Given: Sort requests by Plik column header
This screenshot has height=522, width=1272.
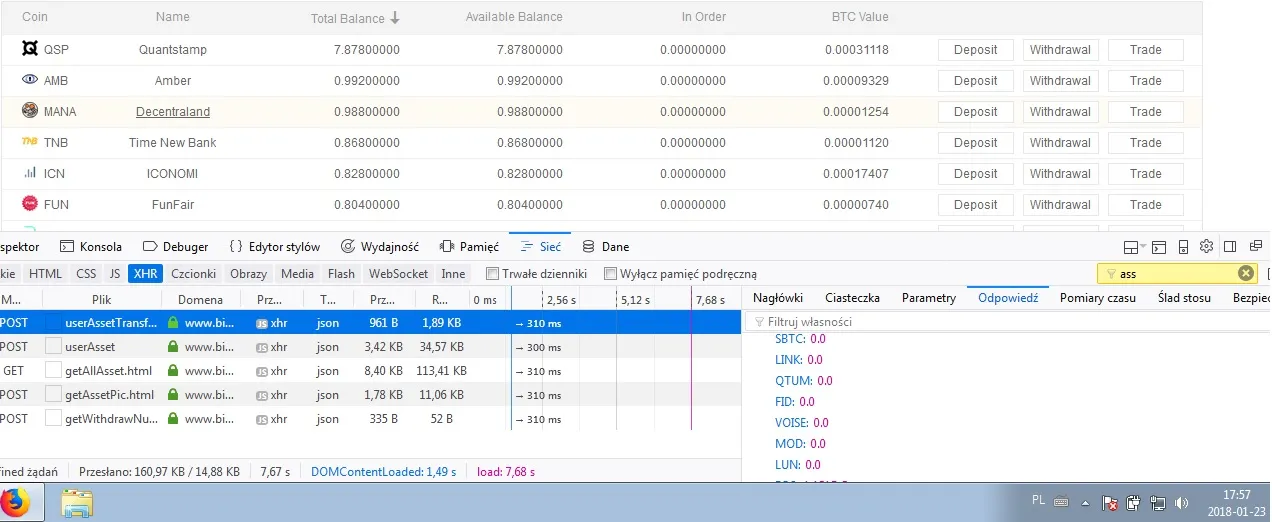Looking at the screenshot, I should [101, 299].
